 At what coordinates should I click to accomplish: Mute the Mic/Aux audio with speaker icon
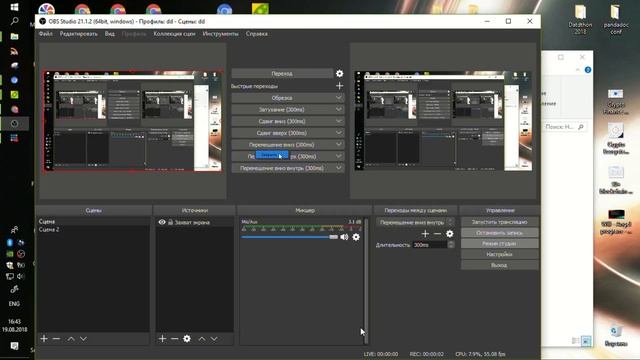344,237
